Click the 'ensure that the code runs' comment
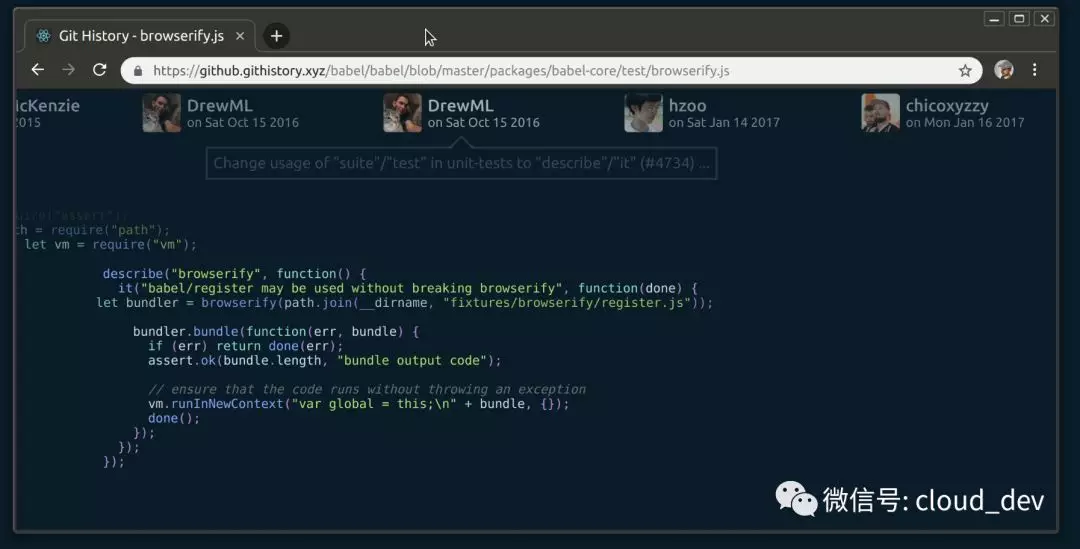 click(x=367, y=389)
